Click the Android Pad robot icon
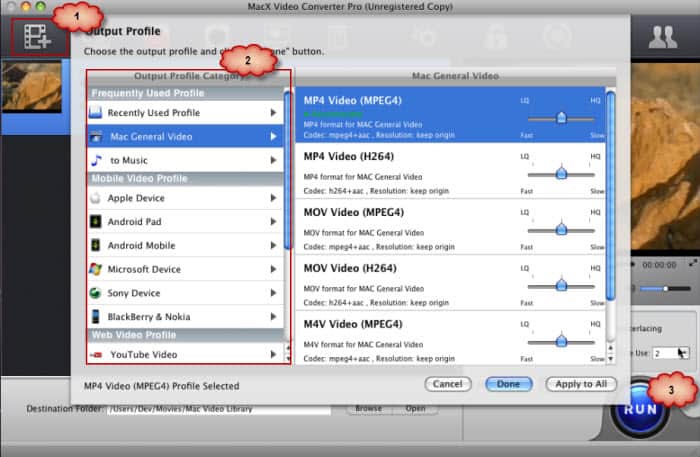The width and height of the screenshot is (700, 457). (96, 222)
